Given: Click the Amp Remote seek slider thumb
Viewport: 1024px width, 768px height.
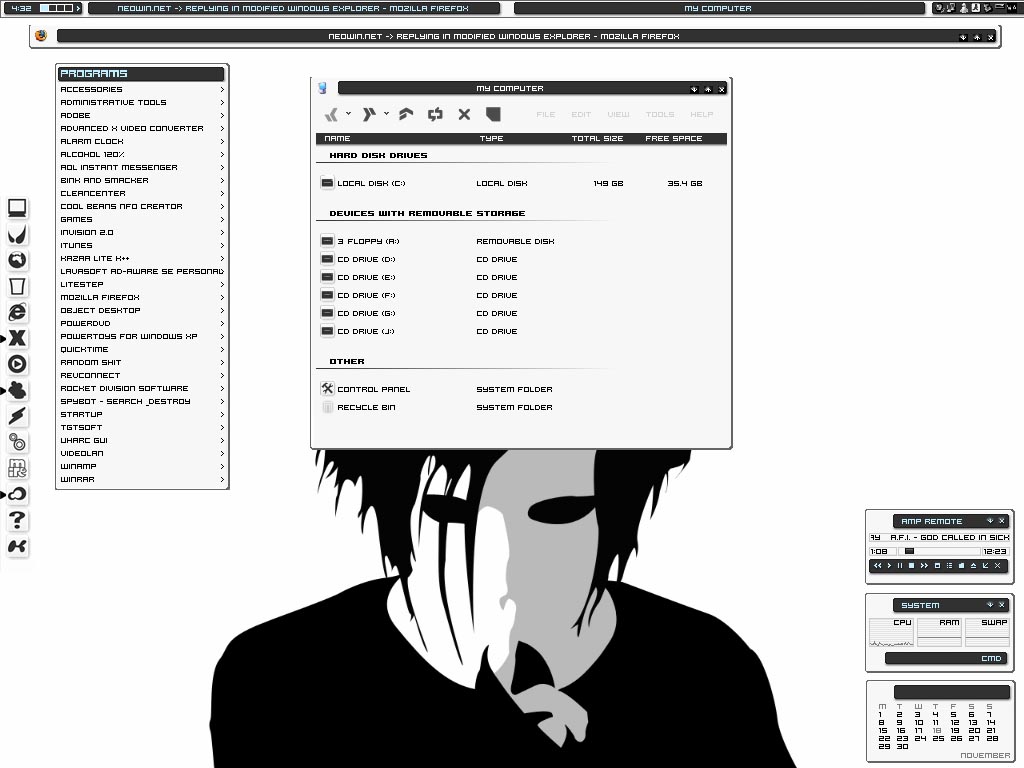Looking at the screenshot, I should point(909,552).
